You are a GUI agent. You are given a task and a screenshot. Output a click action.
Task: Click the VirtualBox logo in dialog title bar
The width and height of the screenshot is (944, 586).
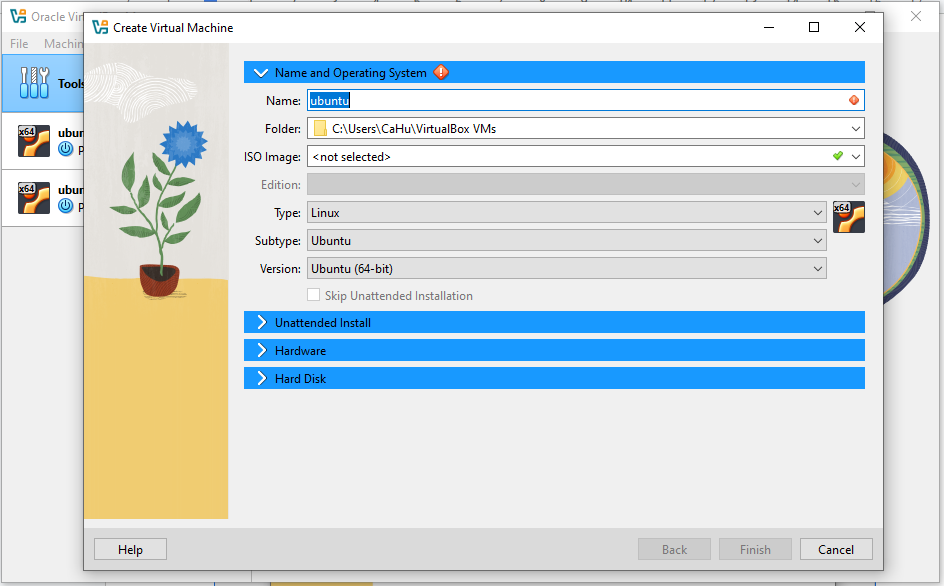(100, 28)
